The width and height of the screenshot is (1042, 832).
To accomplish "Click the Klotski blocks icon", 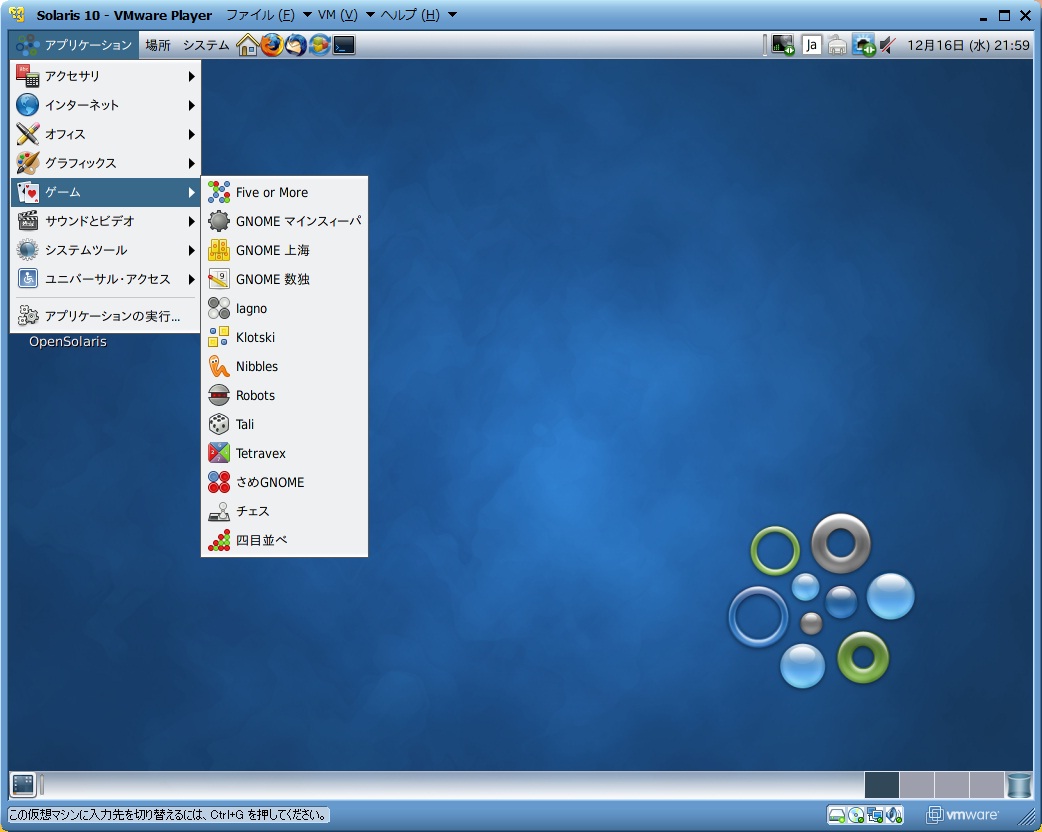I will click(x=219, y=337).
